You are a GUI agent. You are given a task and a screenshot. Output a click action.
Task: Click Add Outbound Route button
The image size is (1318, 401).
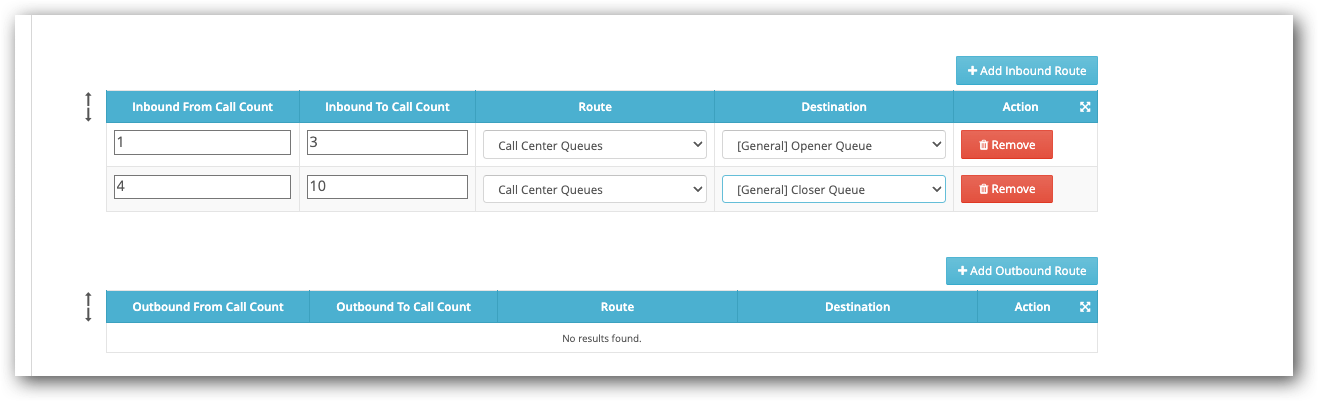pyautogui.click(x=1022, y=271)
